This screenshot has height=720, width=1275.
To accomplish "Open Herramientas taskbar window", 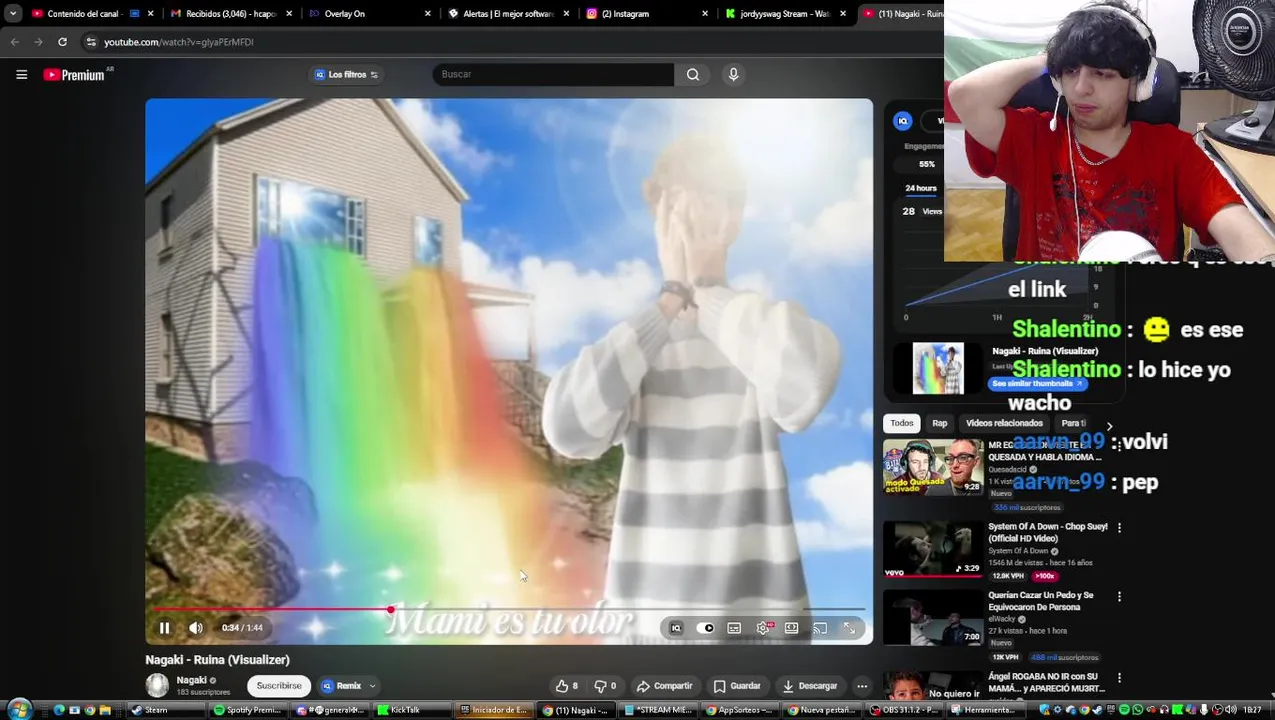I will (985, 710).
